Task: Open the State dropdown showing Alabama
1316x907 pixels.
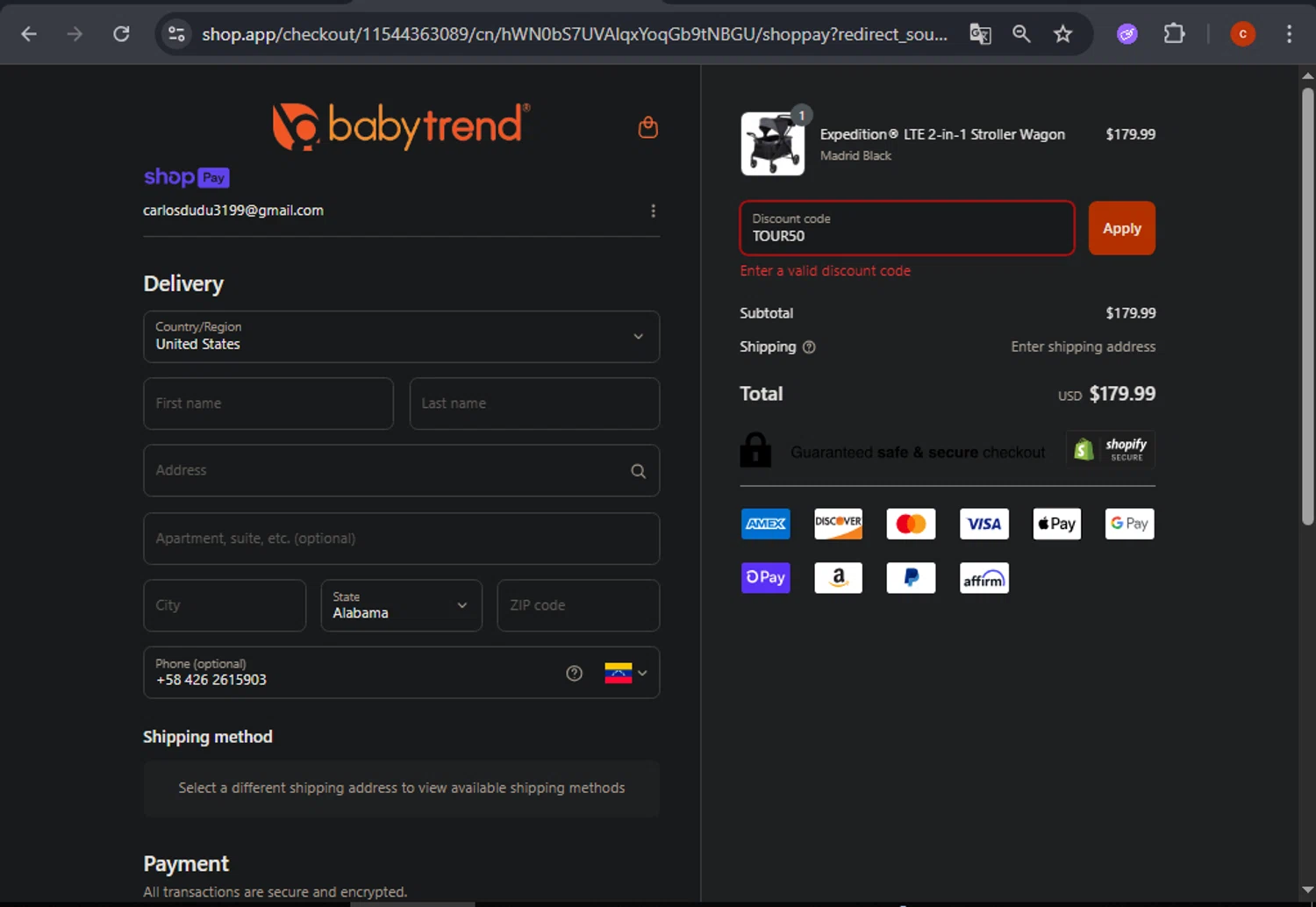Action: [402, 605]
